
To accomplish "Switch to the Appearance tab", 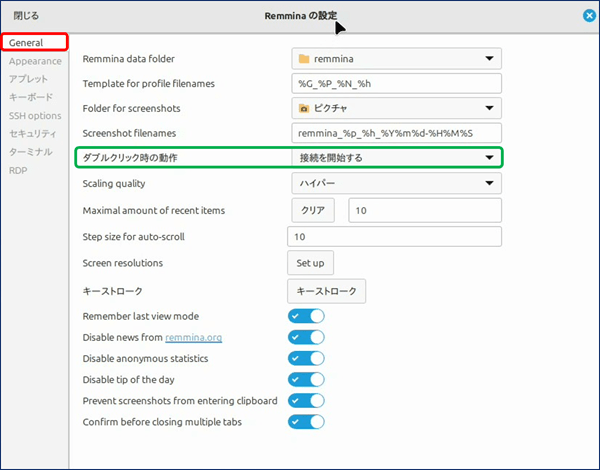I will [x=35, y=61].
